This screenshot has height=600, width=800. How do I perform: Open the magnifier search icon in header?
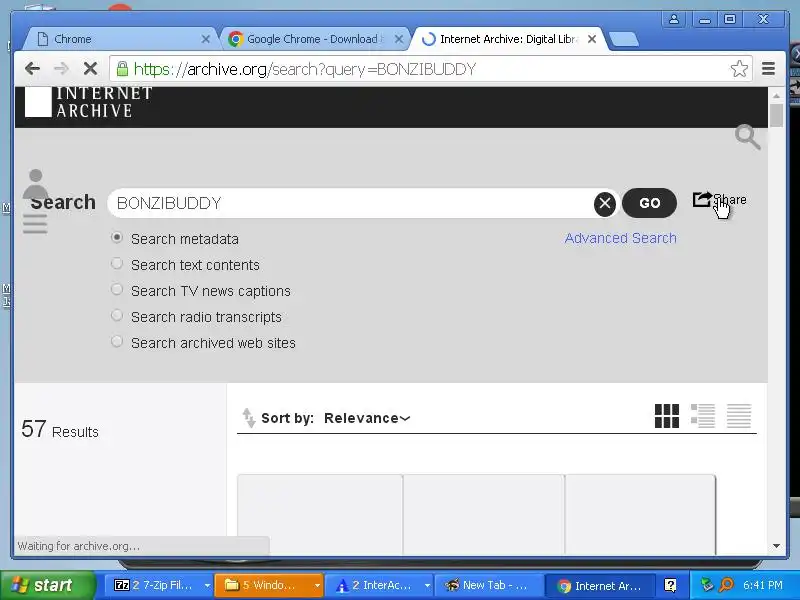747,137
